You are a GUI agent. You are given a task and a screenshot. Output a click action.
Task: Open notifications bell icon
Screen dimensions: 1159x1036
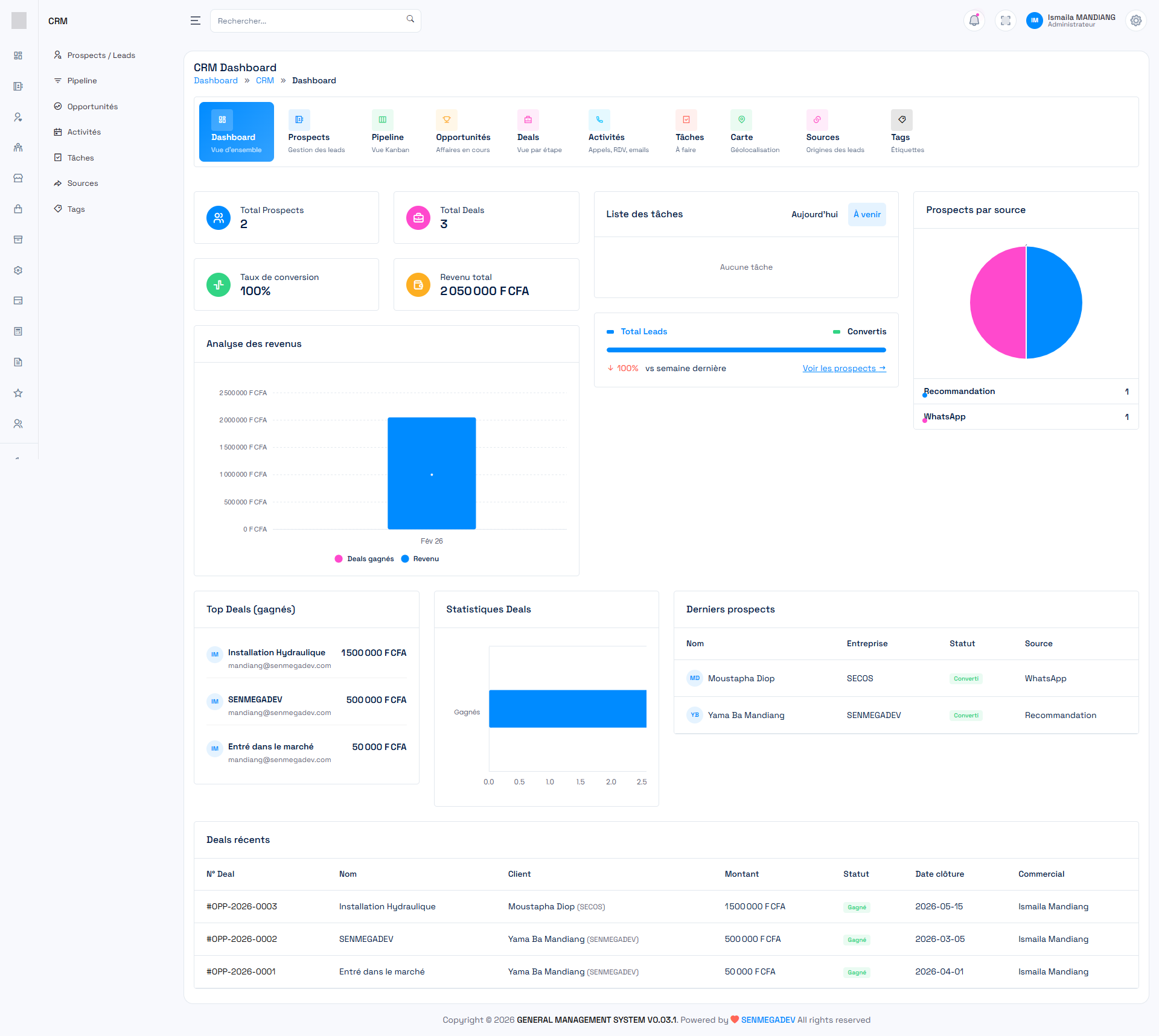pos(973,20)
